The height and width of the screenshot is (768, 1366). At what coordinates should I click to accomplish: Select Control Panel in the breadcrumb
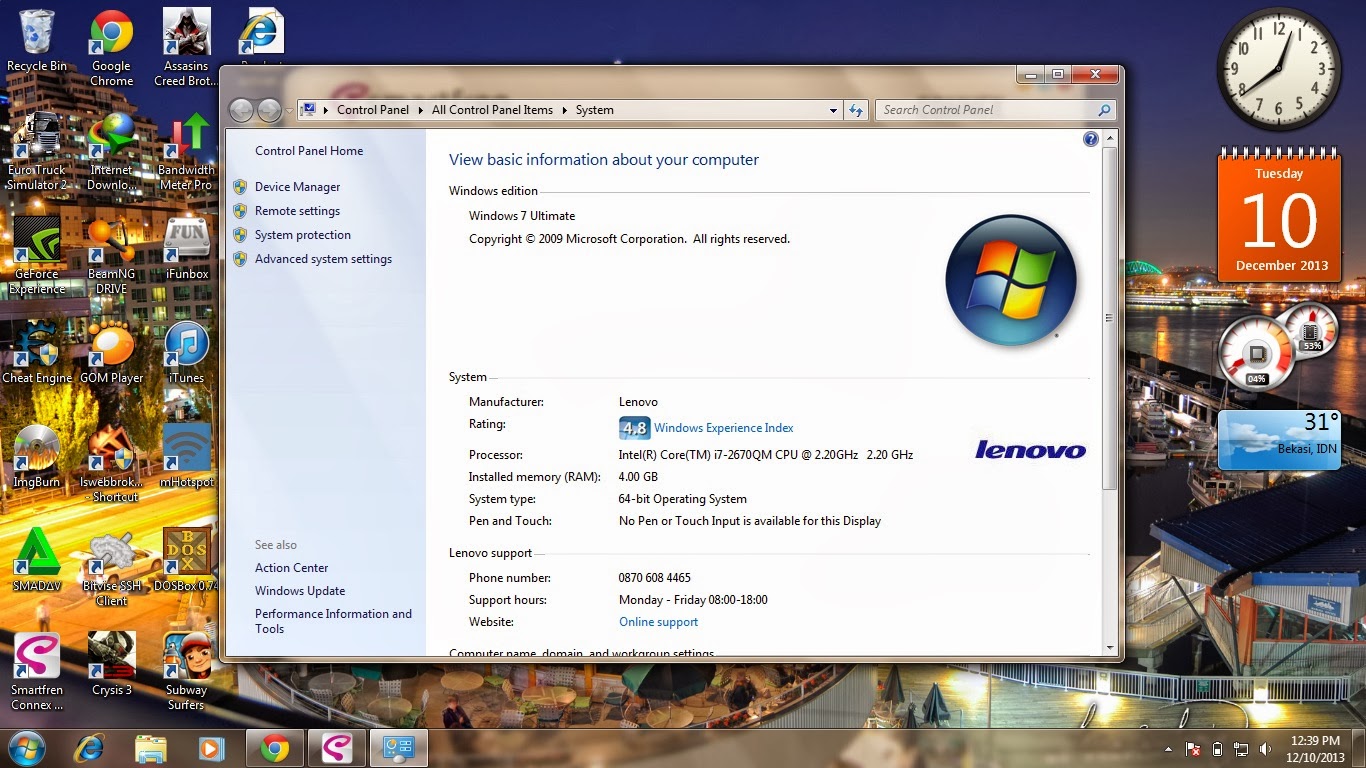tap(373, 110)
